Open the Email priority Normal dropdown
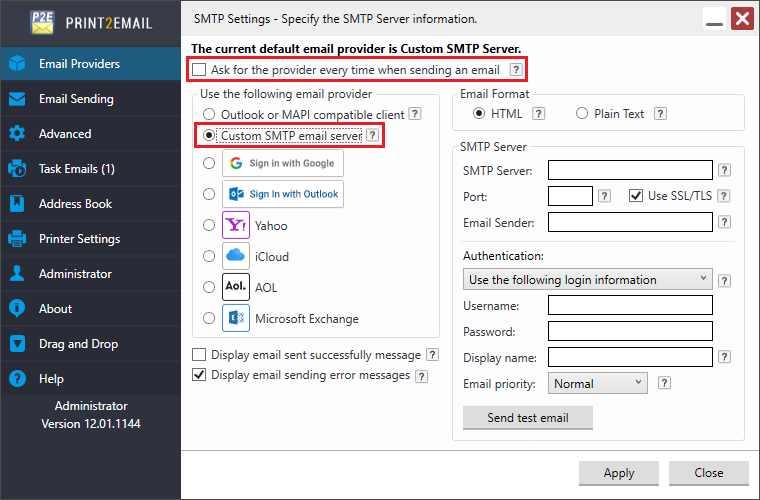The width and height of the screenshot is (760, 500). point(598,383)
